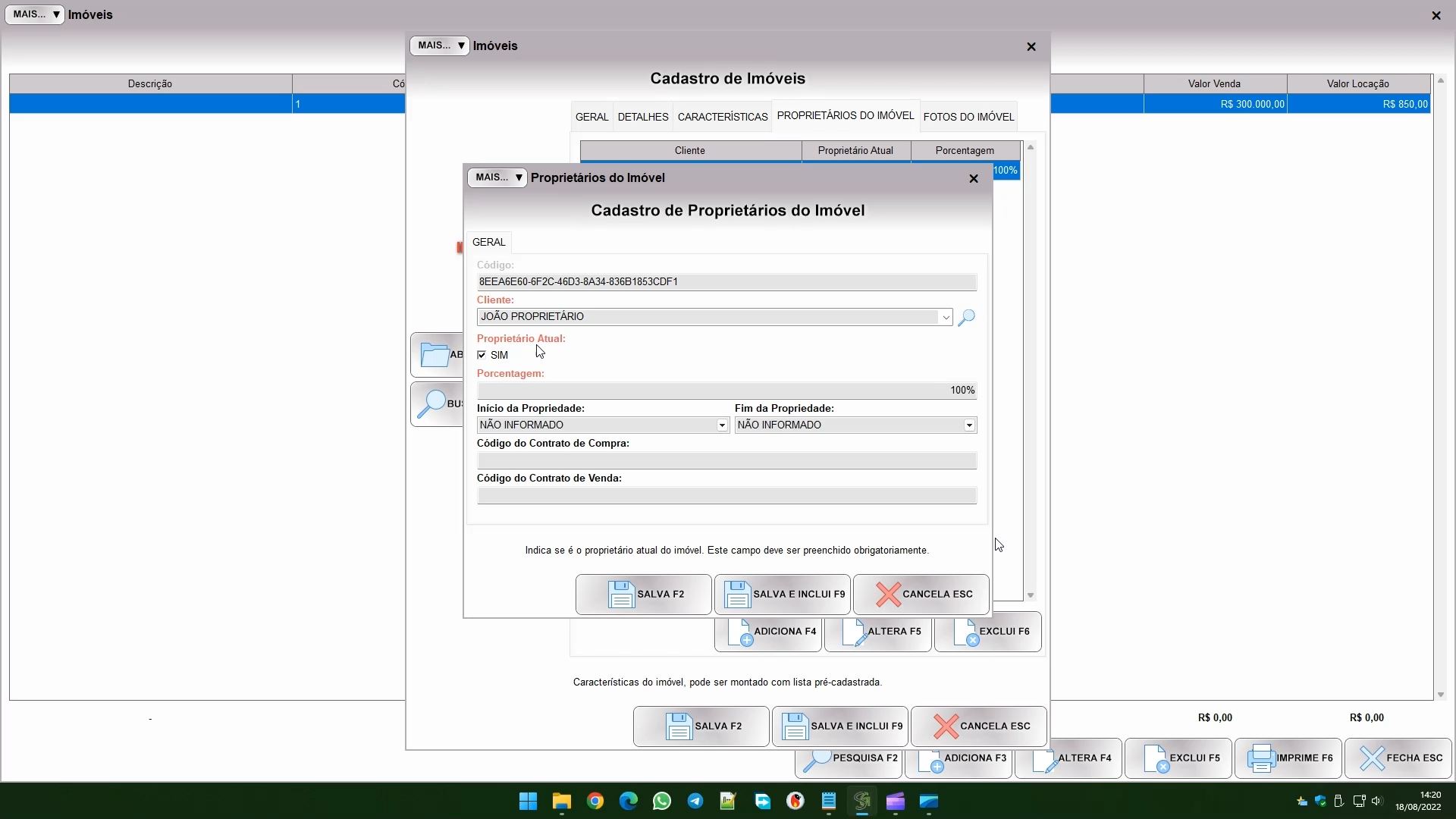Click the red X Cancela ESC in the proprietários dialog
Viewport: 1456px width, 819px height.
point(921,595)
